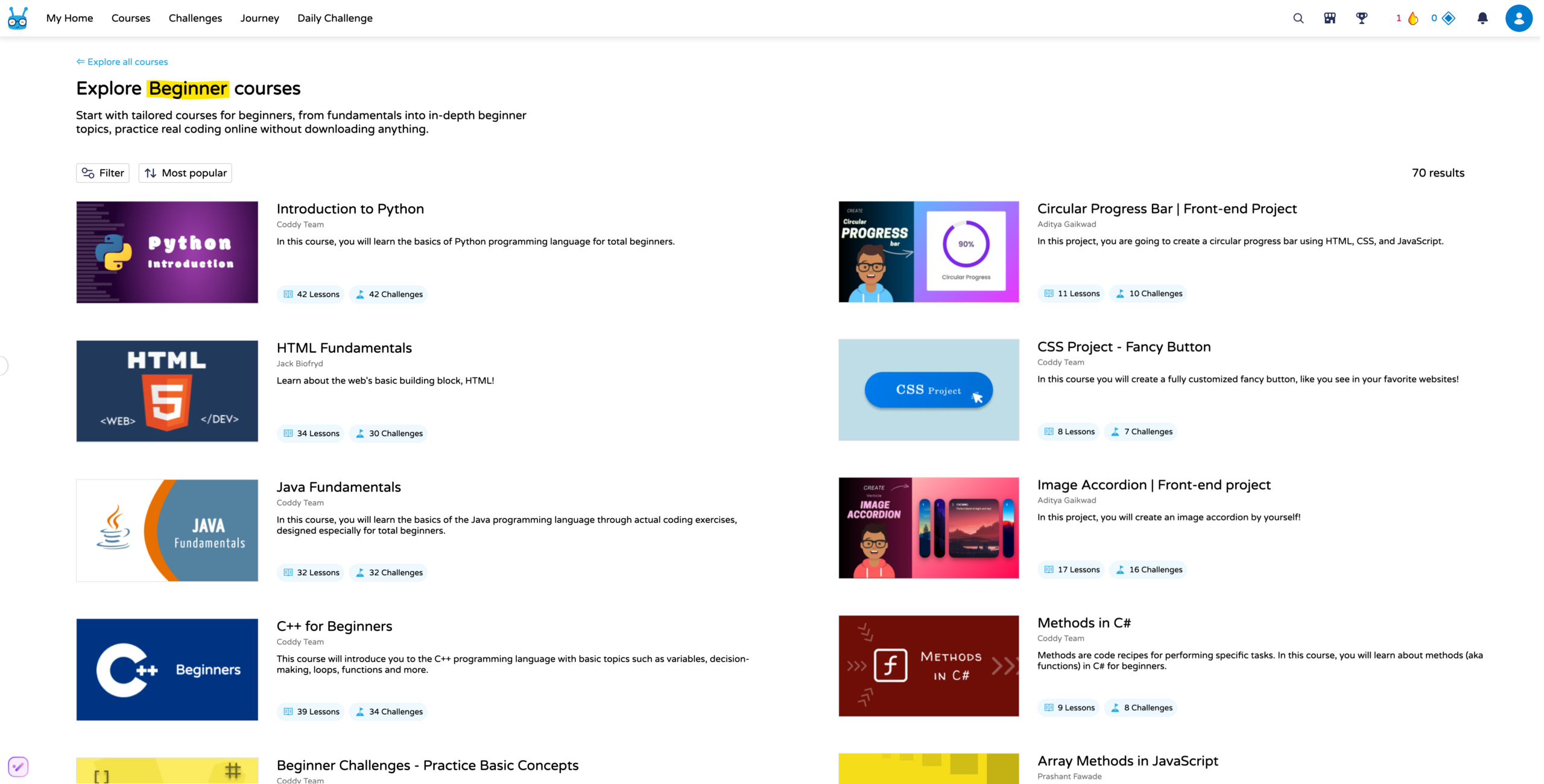1544x784 pixels.
Task: Open the Most popular sort dropdown
Action: [x=185, y=173]
